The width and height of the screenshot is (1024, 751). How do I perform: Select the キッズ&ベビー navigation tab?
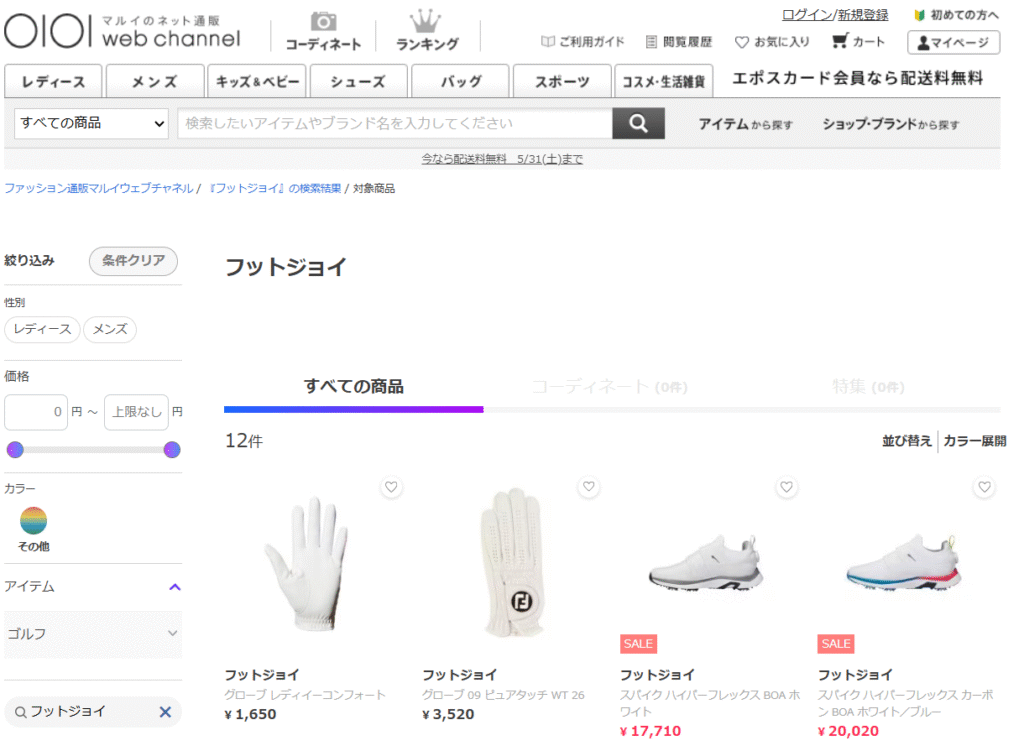point(257,82)
